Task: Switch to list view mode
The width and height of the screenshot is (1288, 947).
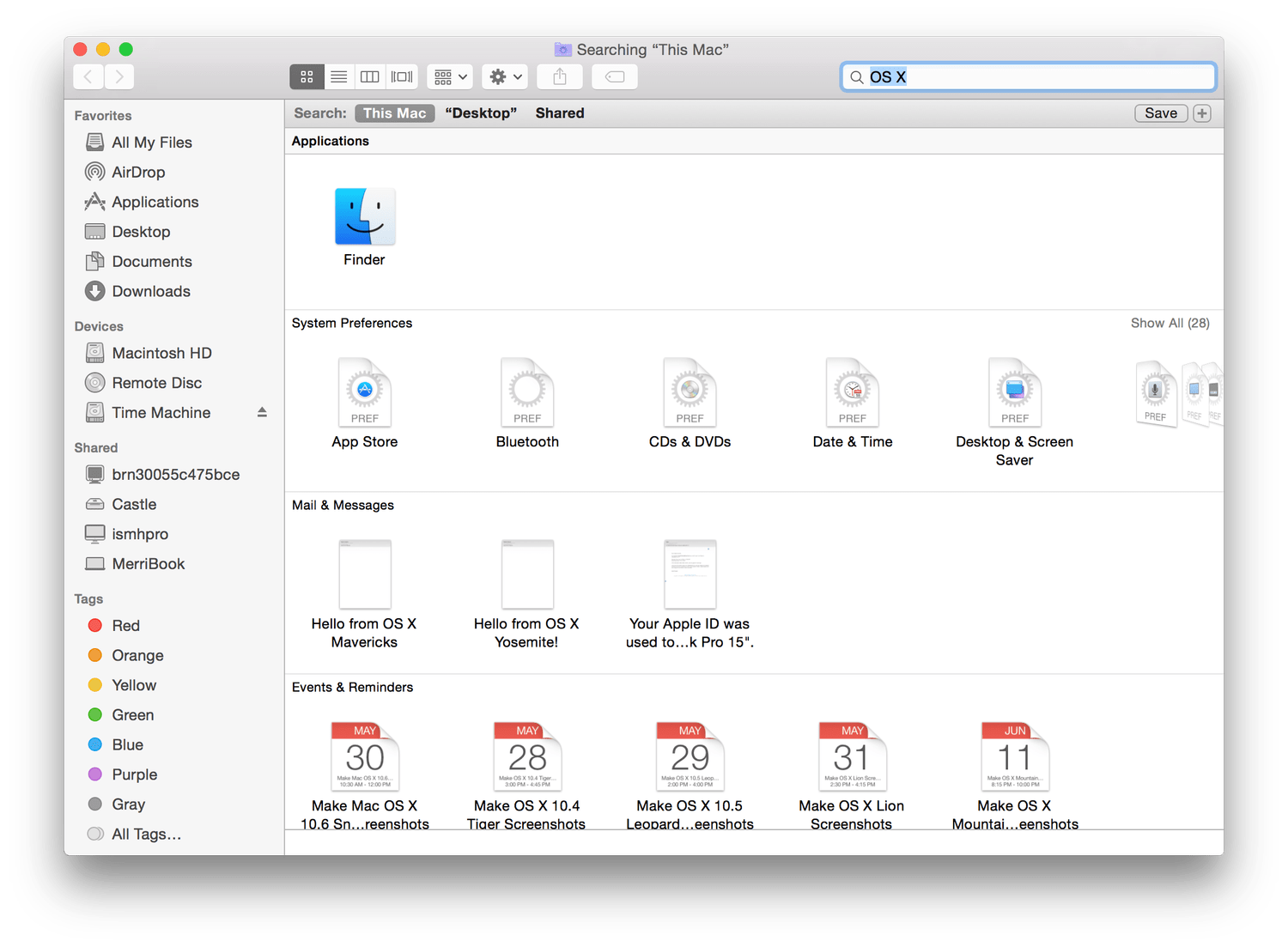Action: tap(339, 77)
